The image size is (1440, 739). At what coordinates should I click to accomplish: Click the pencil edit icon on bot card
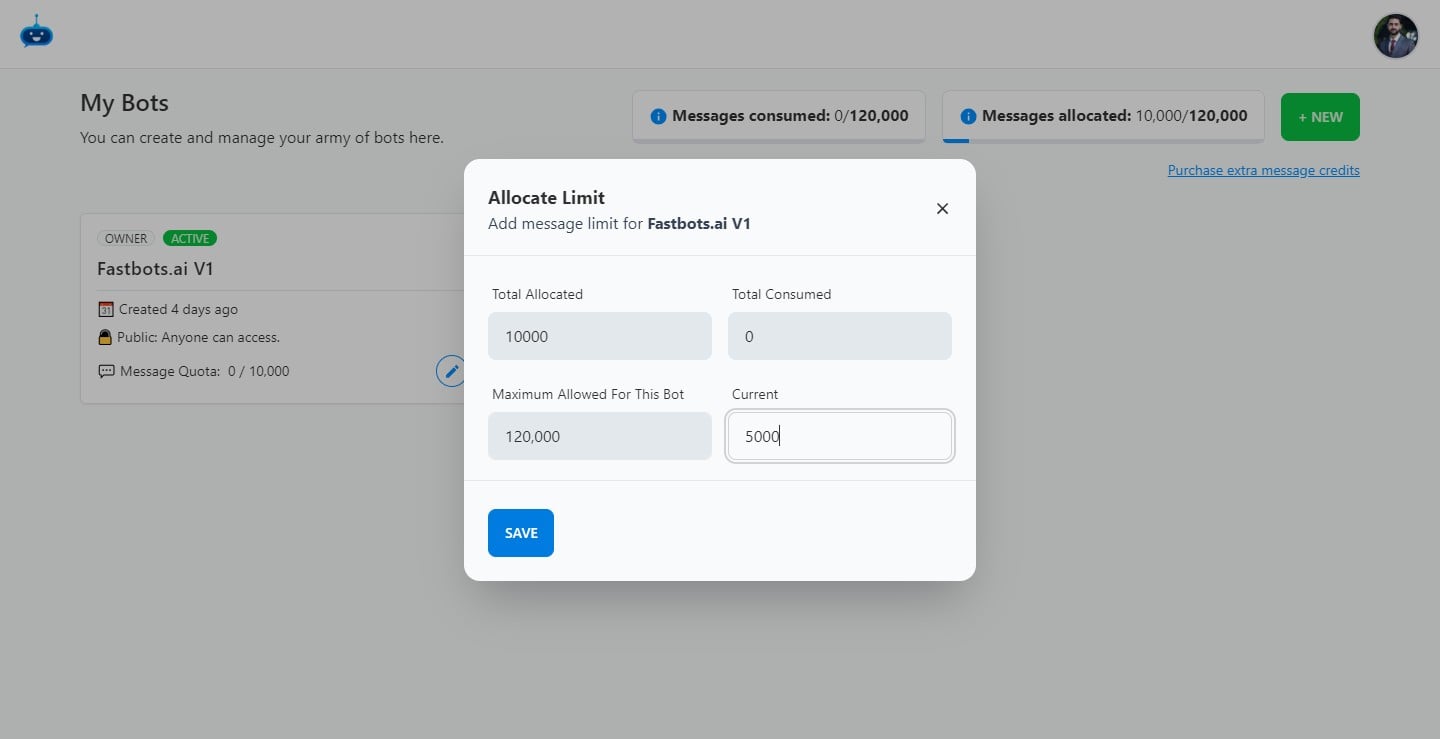click(x=452, y=371)
